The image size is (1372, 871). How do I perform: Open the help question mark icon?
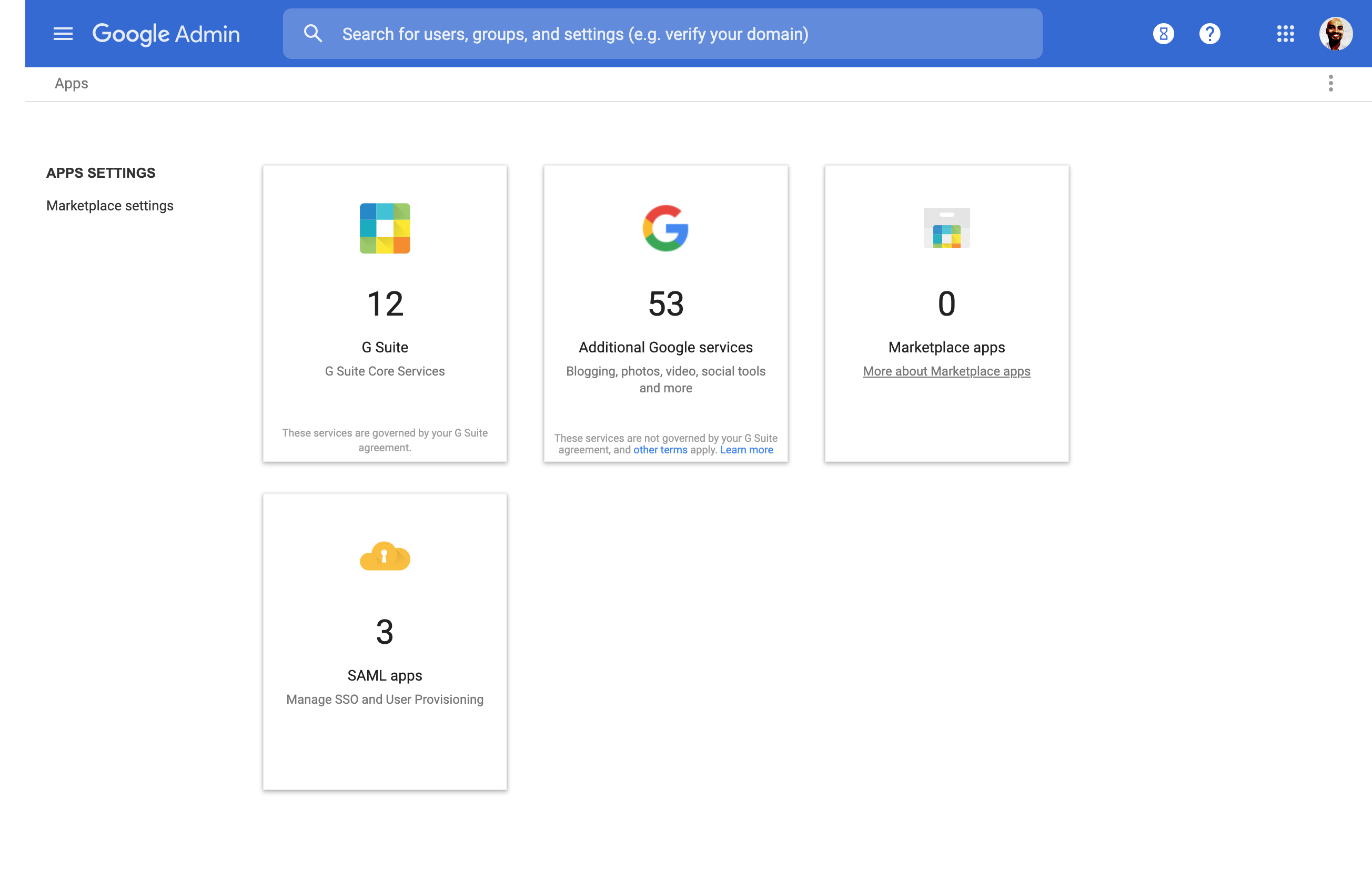tap(1209, 34)
